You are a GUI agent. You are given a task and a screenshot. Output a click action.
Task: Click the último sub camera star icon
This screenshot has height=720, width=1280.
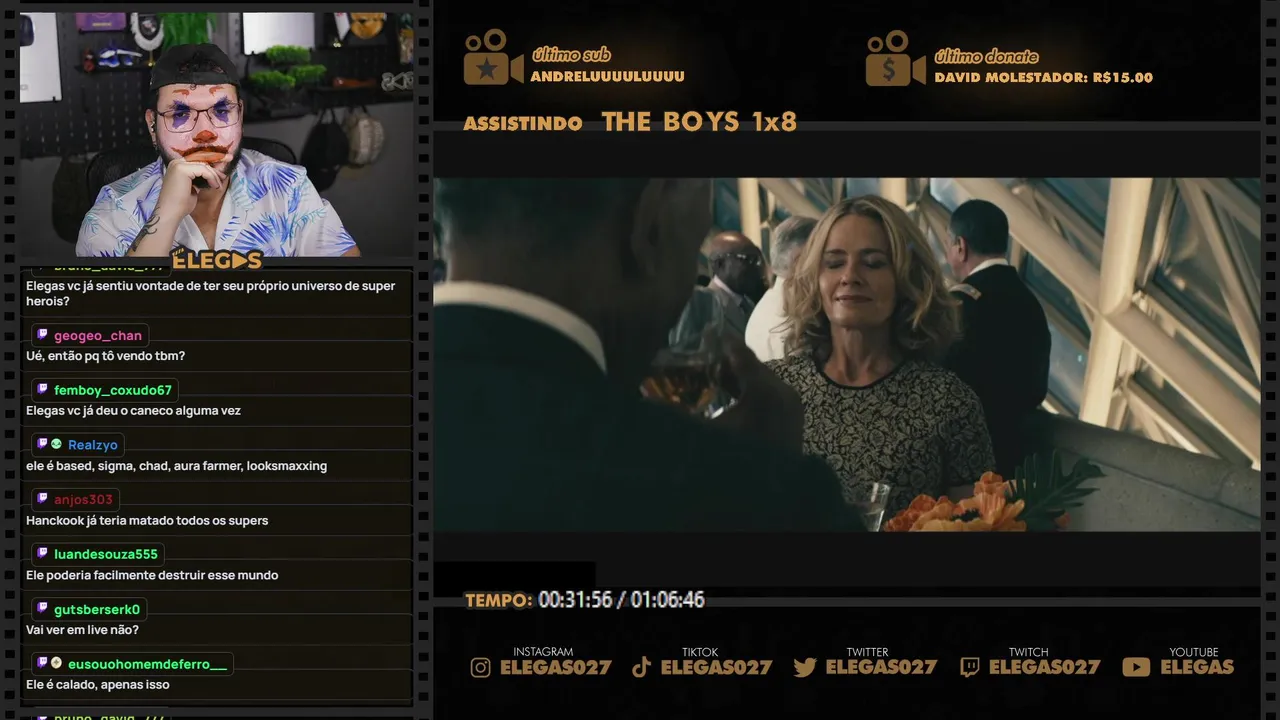(x=493, y=57)
